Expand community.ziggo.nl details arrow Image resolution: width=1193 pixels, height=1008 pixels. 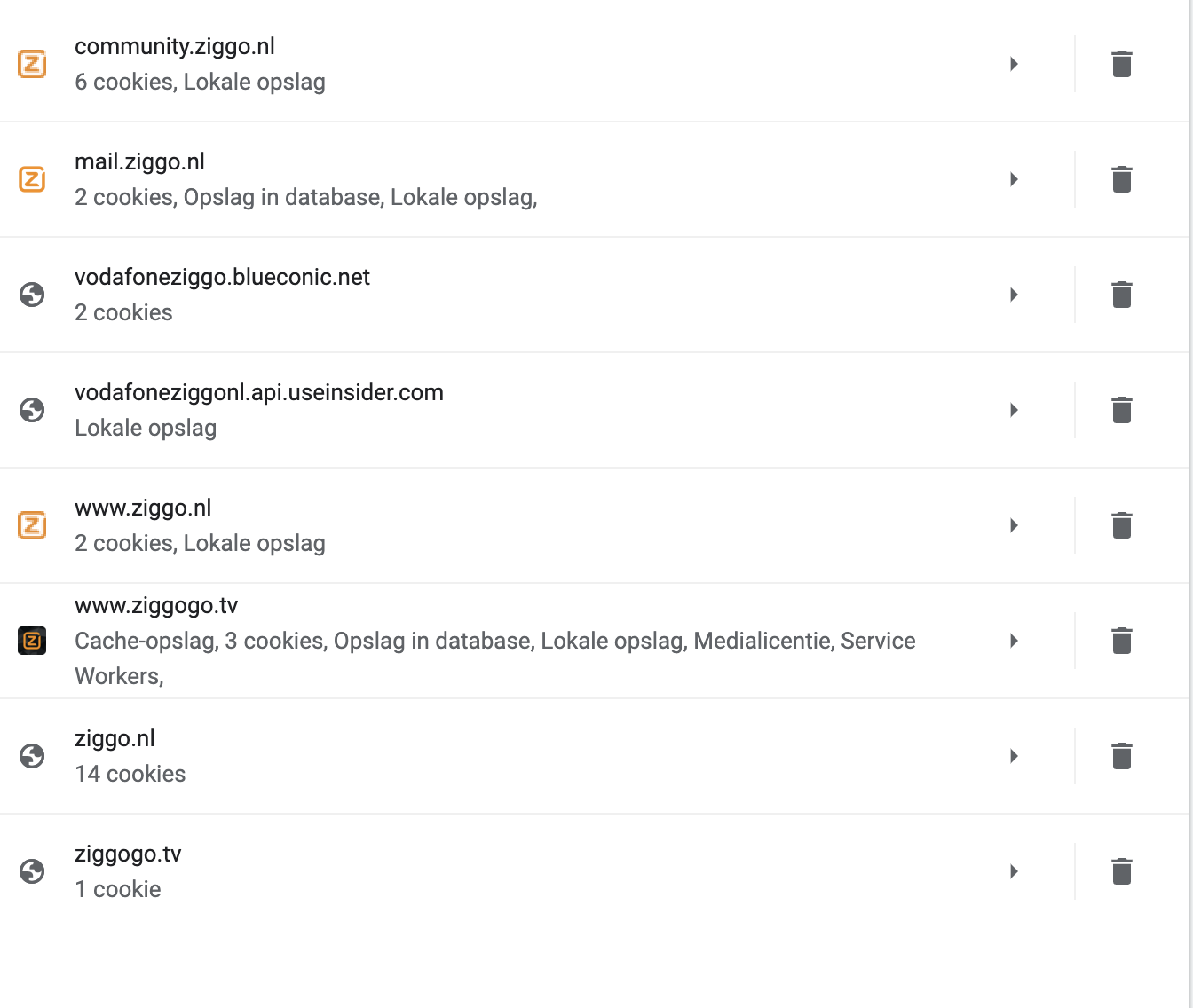tap(1014, 64)
